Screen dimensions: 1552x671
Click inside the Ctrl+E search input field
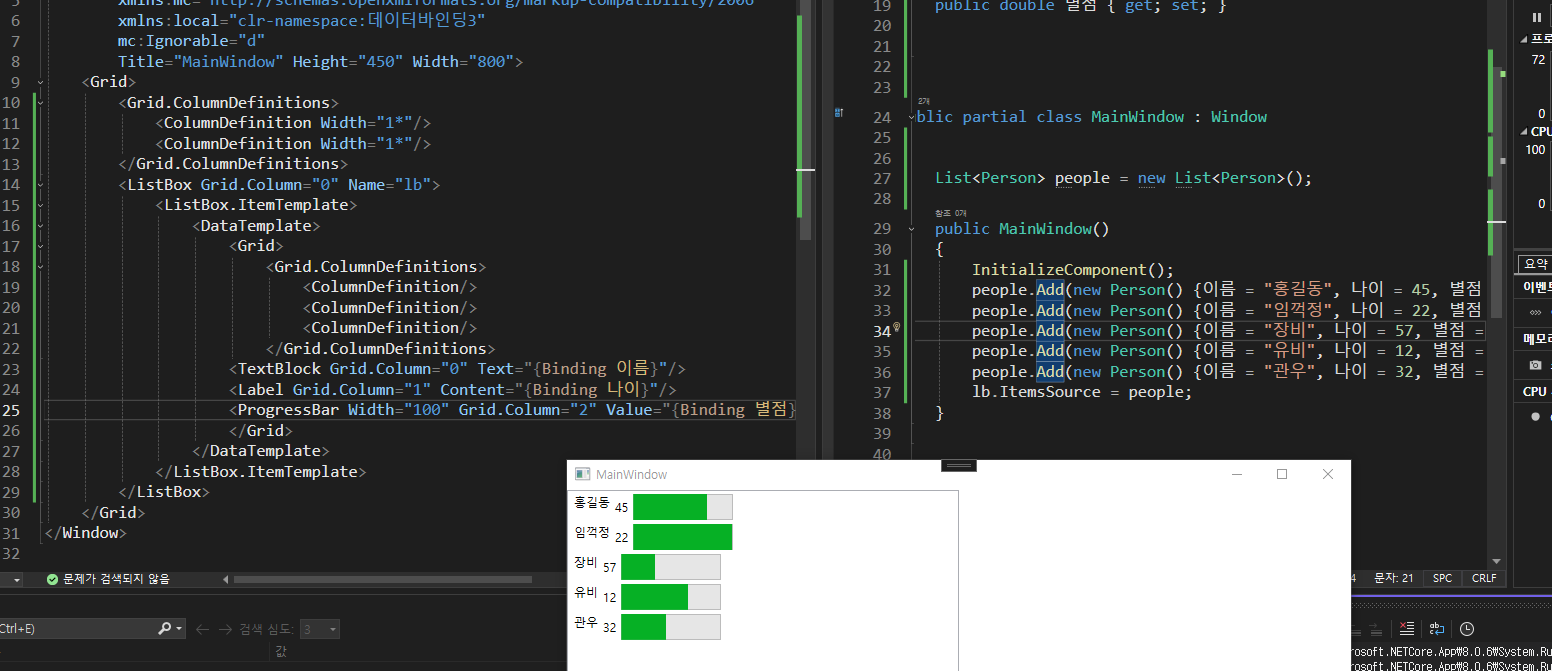[70, 628]
